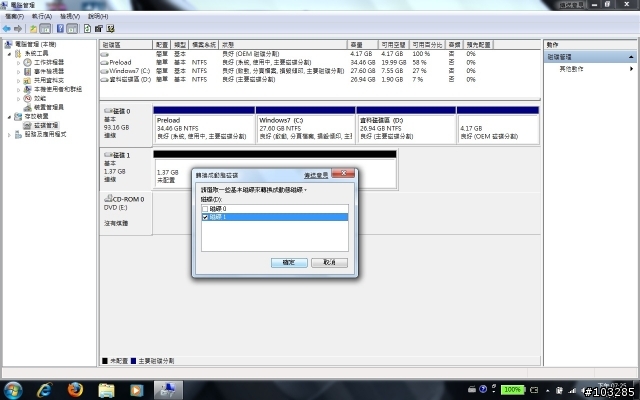Expand Local Users and Groups tree node
The height and width of the screenshot is (400, 640).
pyautogui.click(x=18, y=89)
